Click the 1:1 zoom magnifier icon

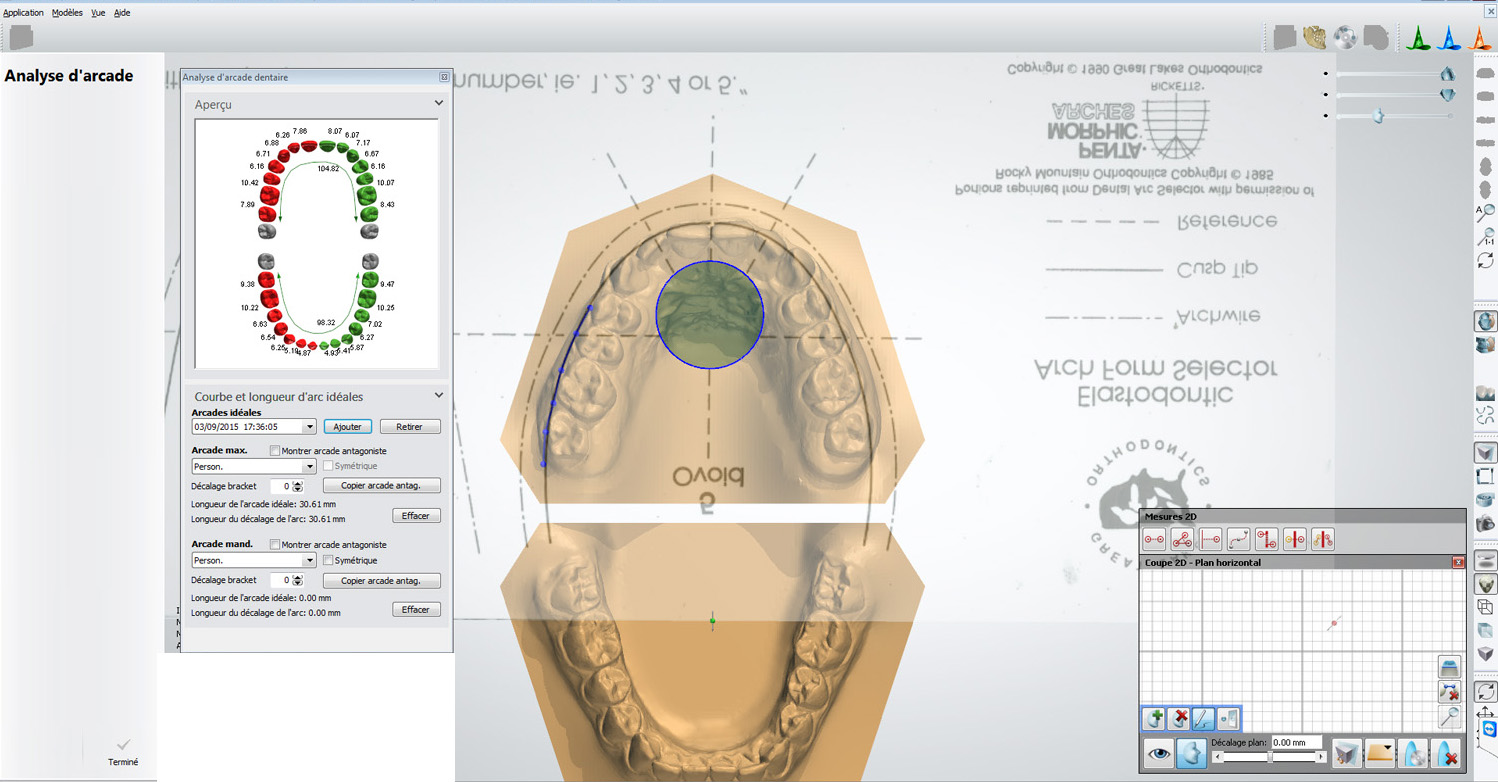tap(1486, 237)
